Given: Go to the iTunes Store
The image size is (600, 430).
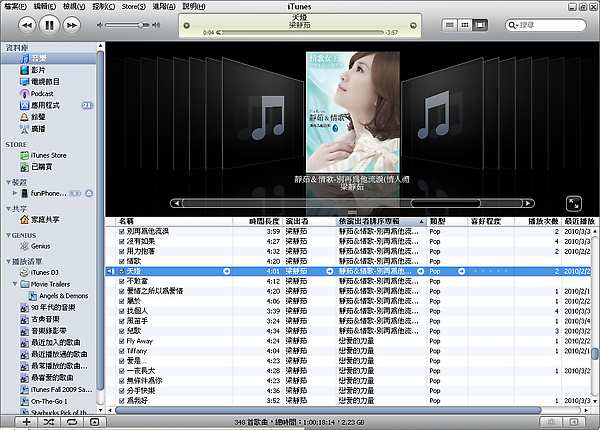Looking at the screenshot, I should click(48, 155).
